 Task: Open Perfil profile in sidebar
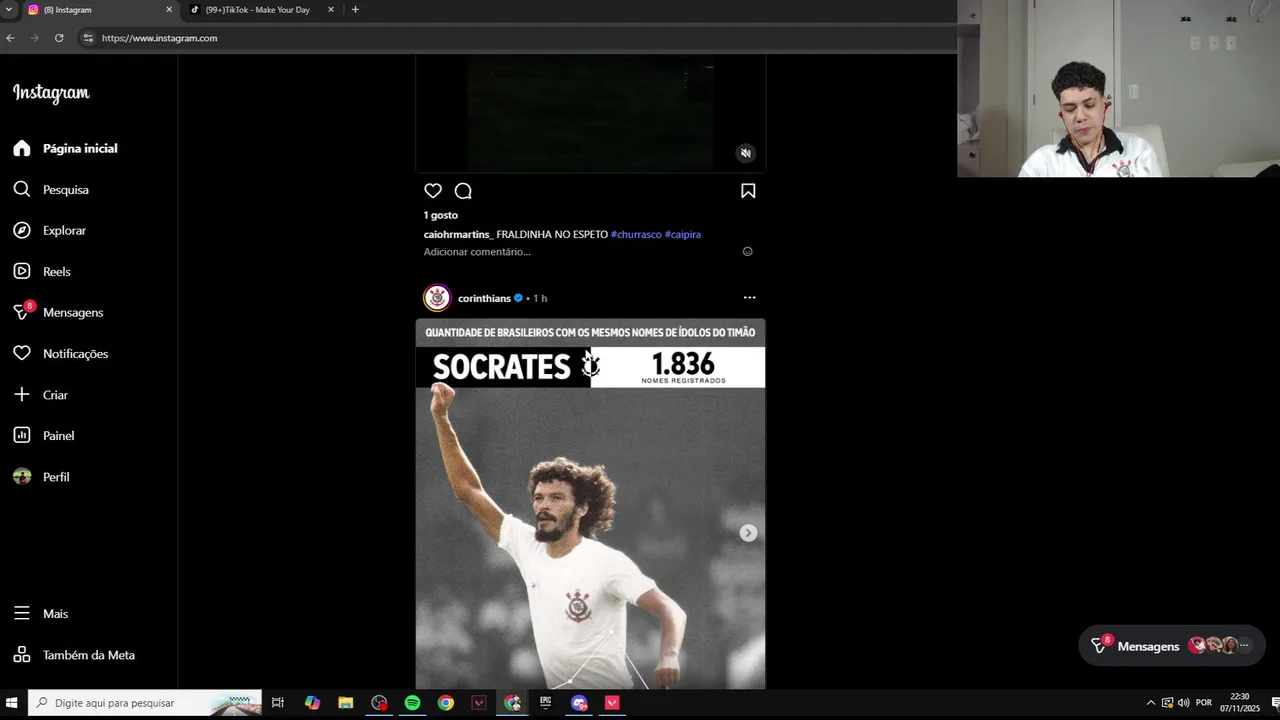click(x=41, y=477)
